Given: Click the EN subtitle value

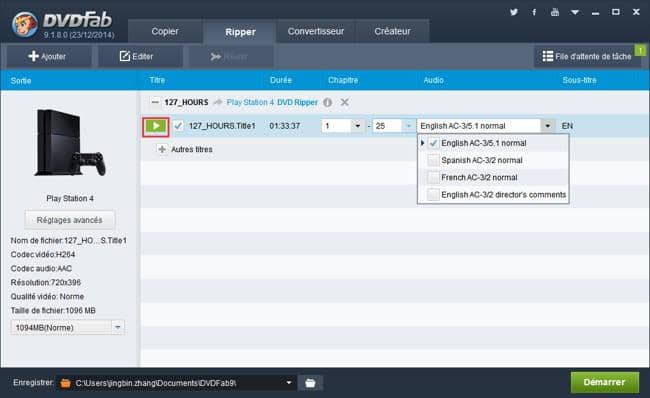Looking at the screenshot, I should click(x=567, y=126).
